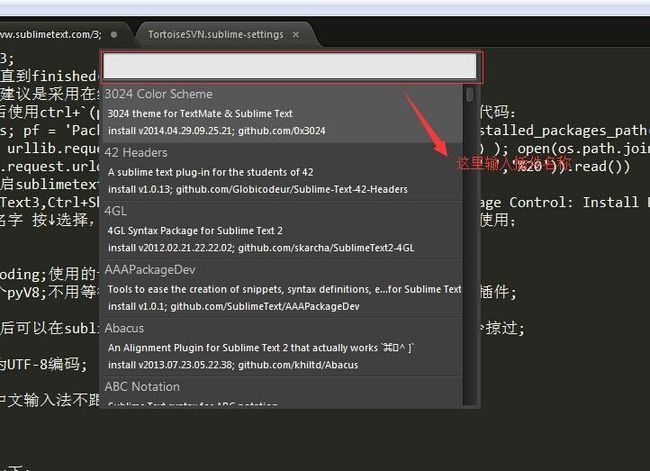This screenshot has width=650, height=471.
Task: Select the 42 Headers package
Action: pyautogui.click(x=282, y=172)
